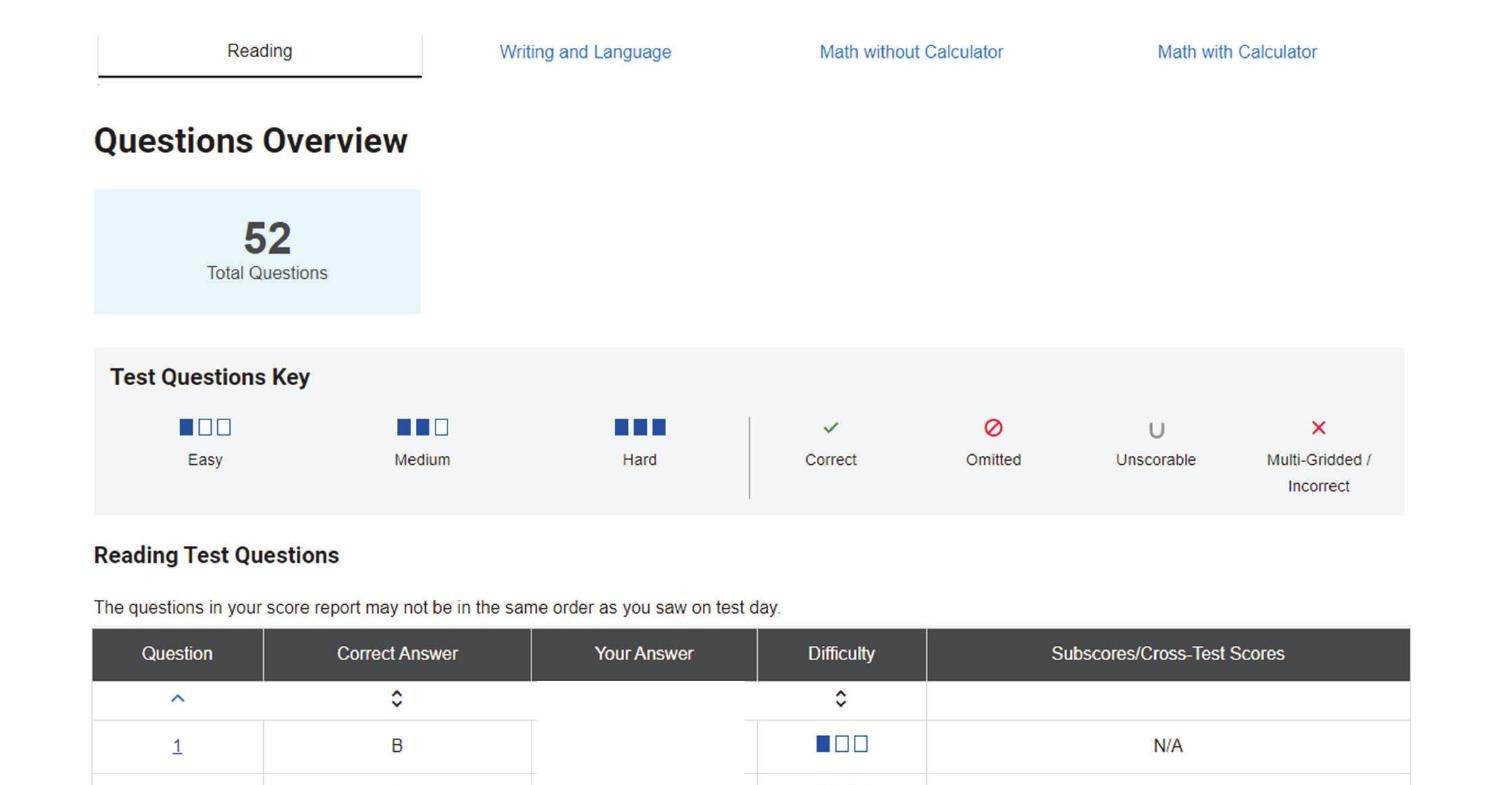This screenshot has width=1500, height=785.
Task: Switch to the Writing and Language tab
Action: click(585, 52)
